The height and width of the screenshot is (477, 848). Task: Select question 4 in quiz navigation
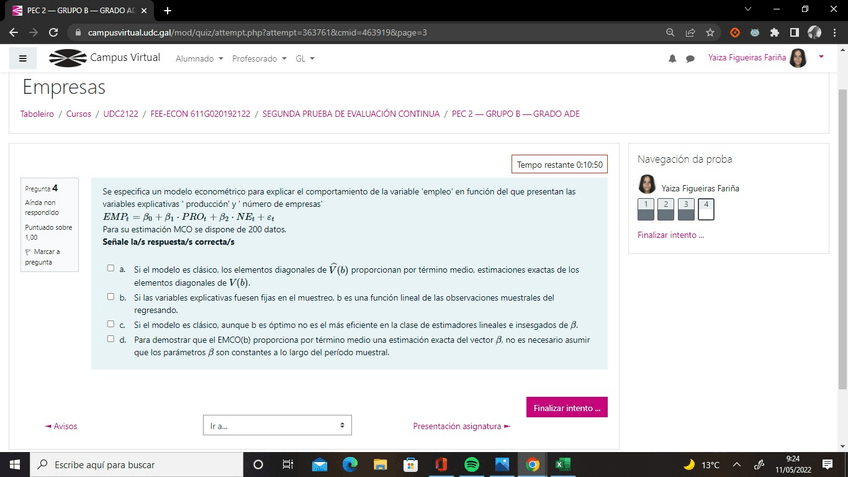[706, 209]
